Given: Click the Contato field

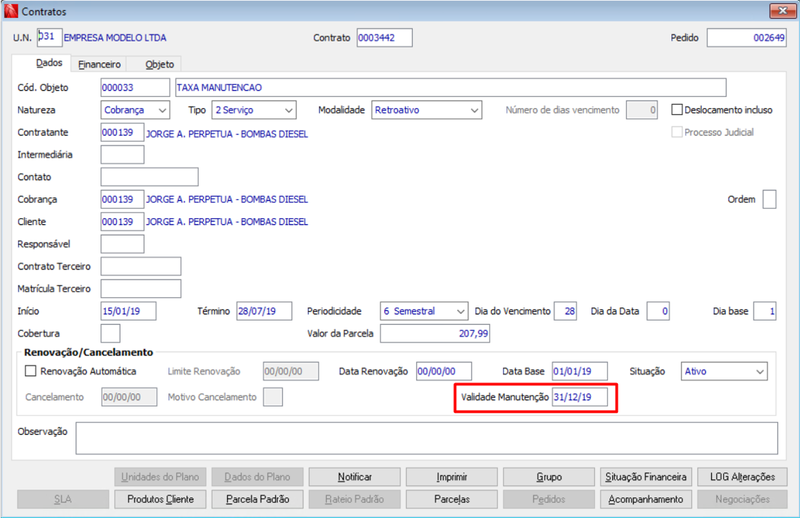Looking at the screenshot, I should 149,177.
